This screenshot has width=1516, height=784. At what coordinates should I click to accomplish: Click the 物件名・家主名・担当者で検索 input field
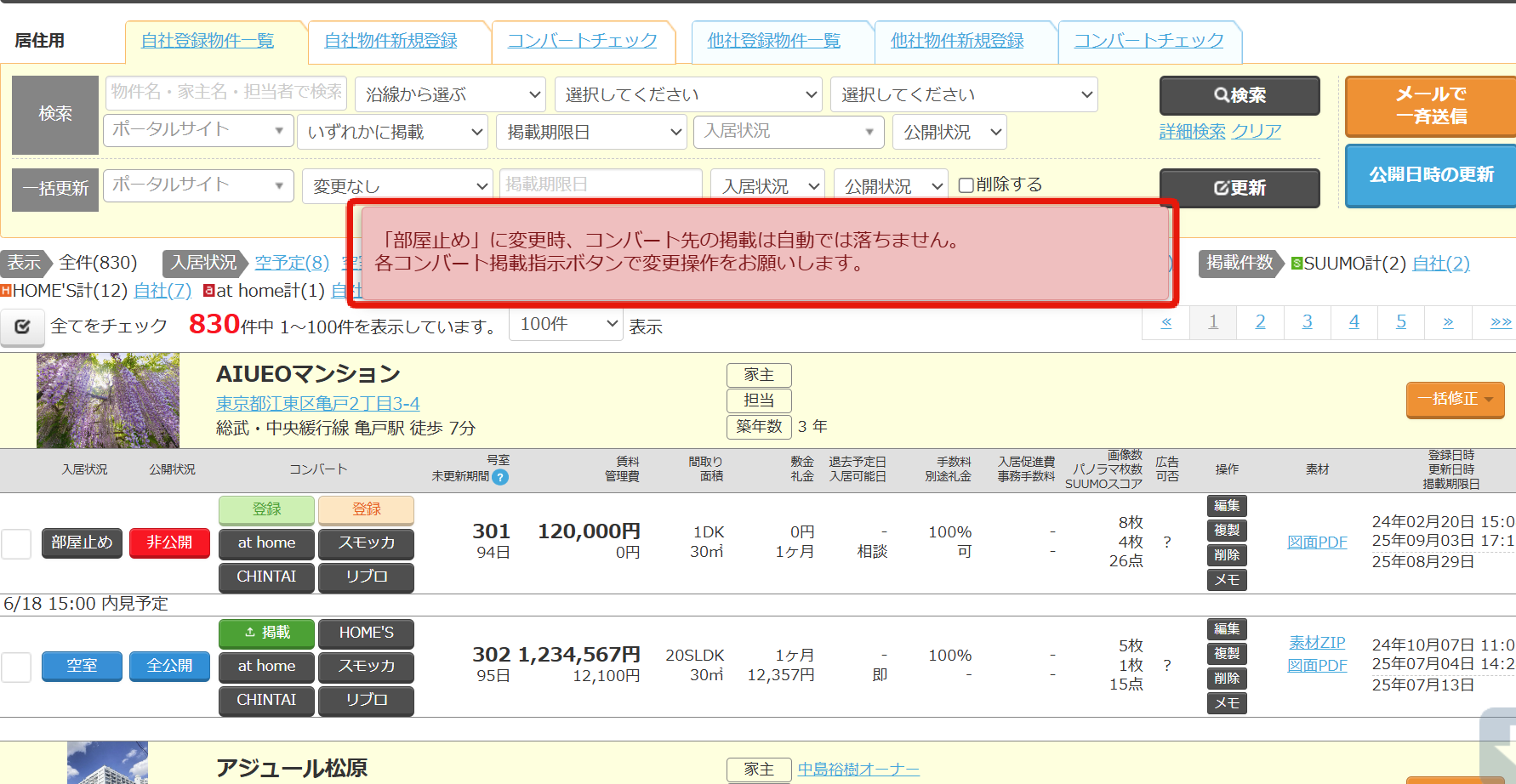[226, 92]
